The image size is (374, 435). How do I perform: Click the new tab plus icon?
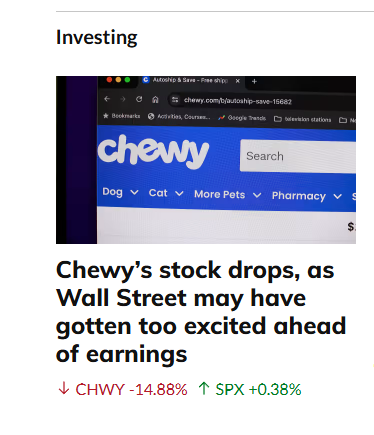click(254, 81)
